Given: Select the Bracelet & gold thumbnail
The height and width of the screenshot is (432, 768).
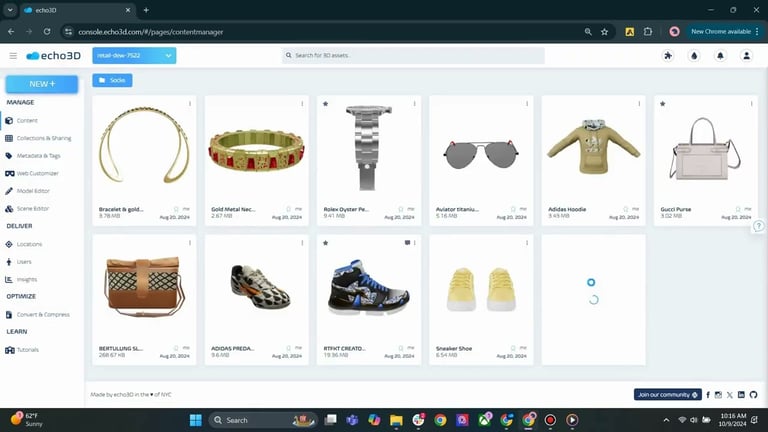Looking at the screenshot, I should click(144, 145).
